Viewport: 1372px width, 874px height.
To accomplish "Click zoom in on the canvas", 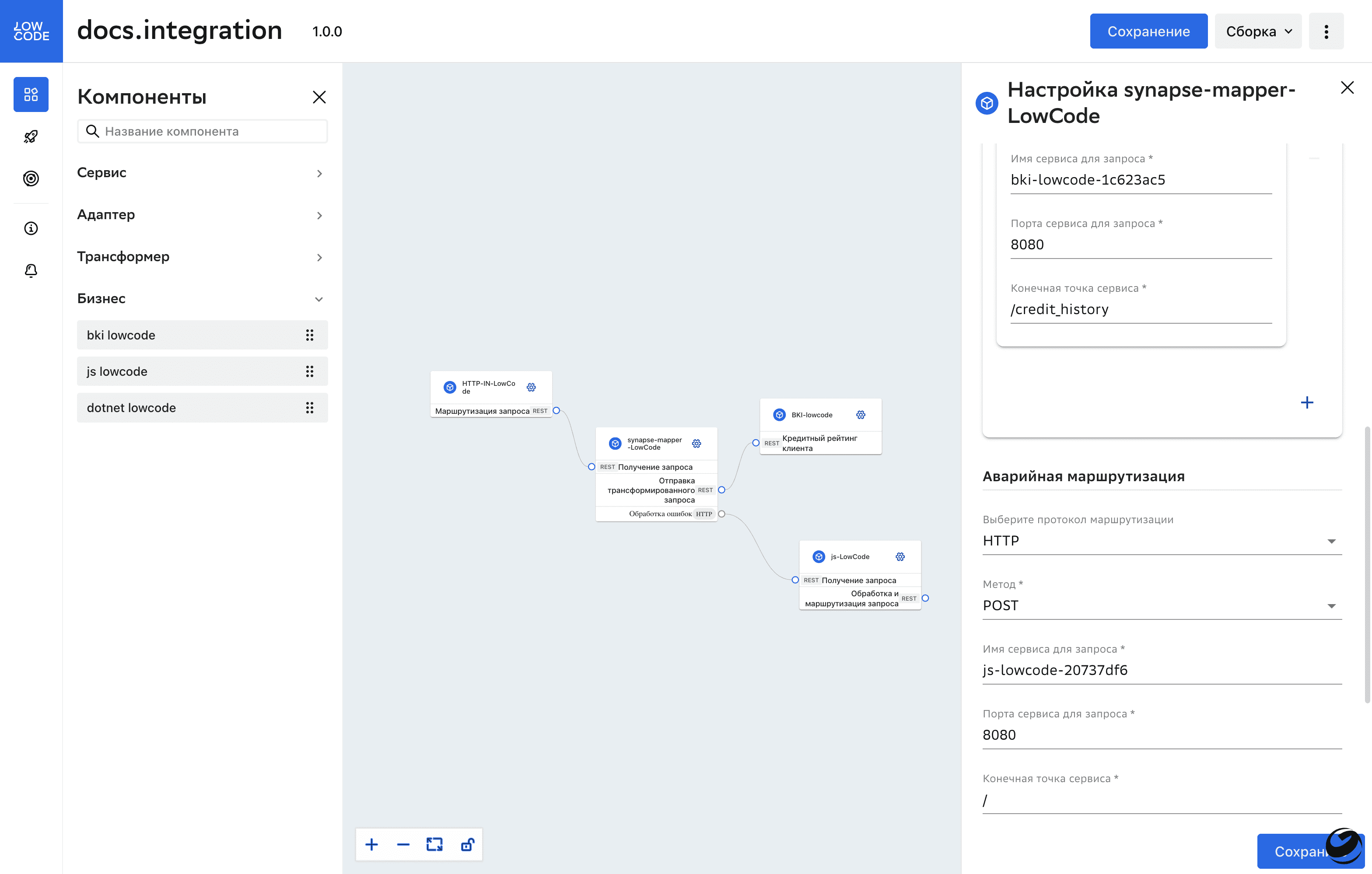I will click(371, 845).
